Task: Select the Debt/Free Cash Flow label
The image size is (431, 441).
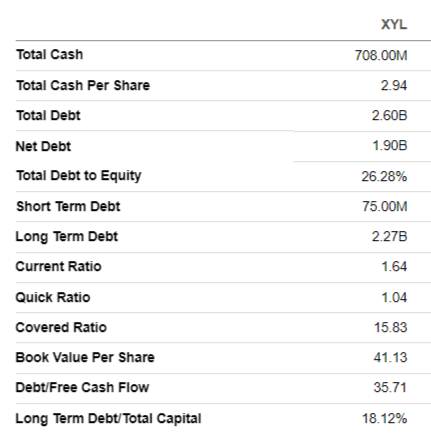Action: [x=82, y=387]
